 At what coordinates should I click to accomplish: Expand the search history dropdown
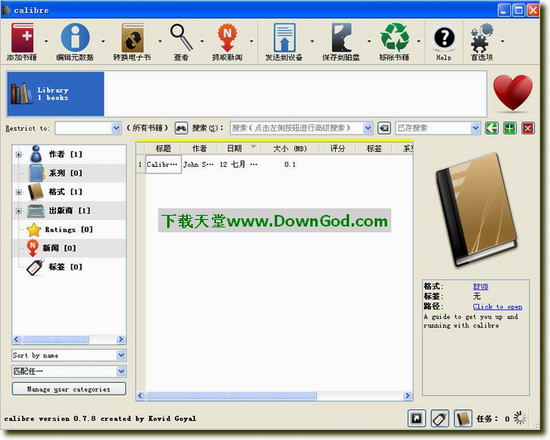[x=367, y=128]
